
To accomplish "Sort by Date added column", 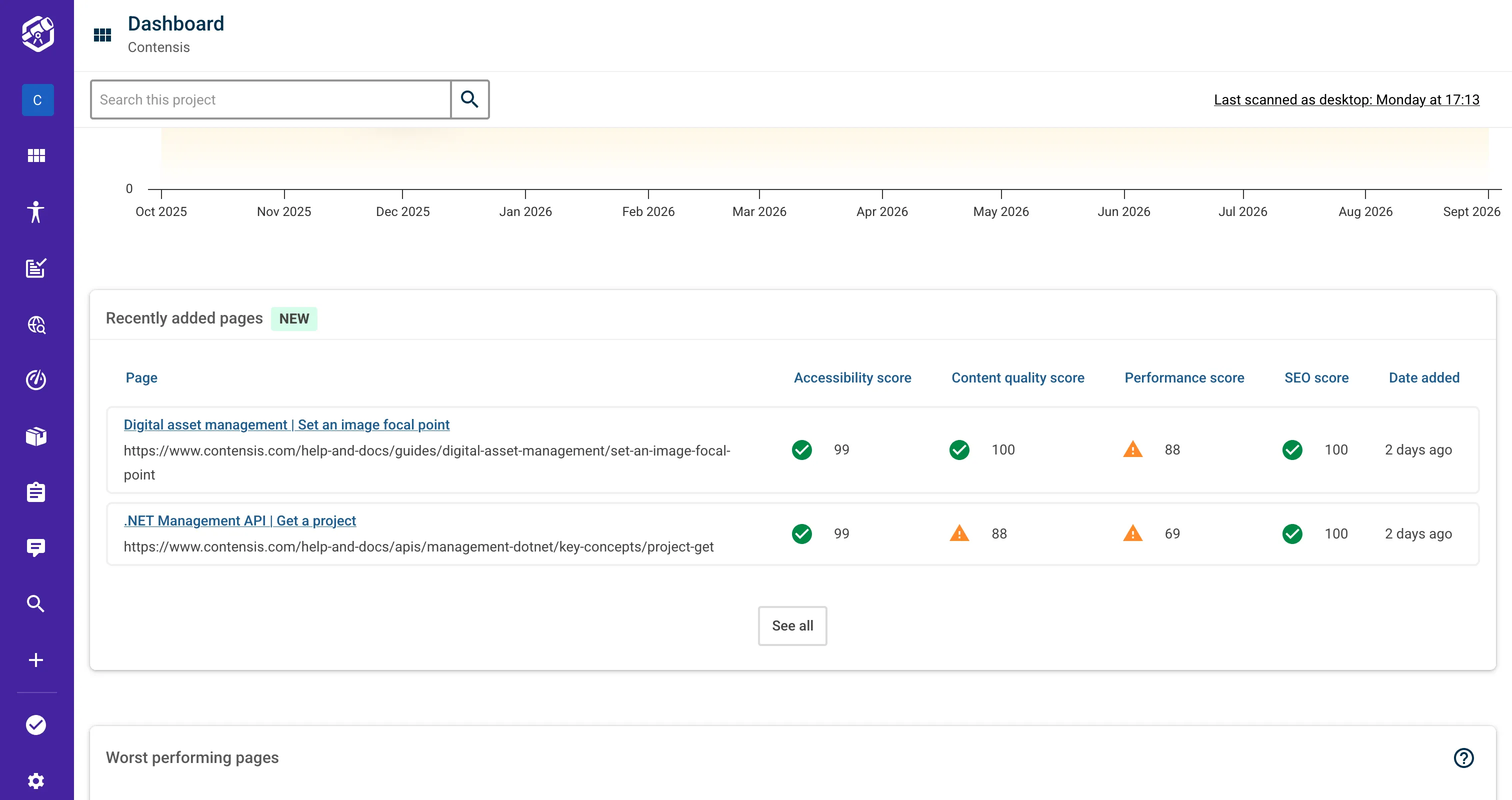I will click(1424, 377).
